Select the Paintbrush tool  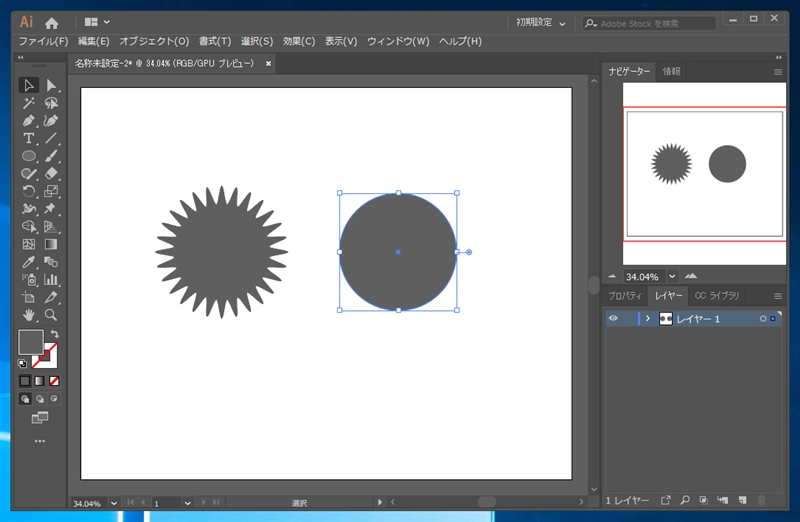click(51, 156)
